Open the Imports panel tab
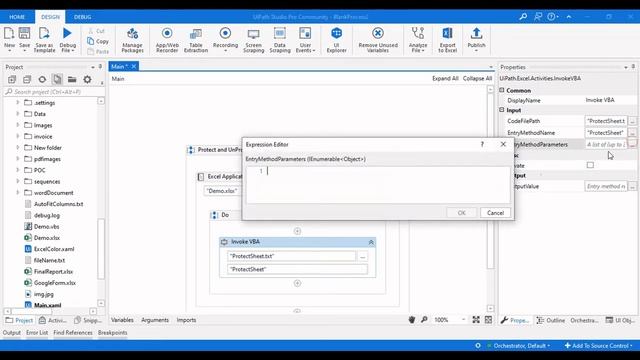The image size is (640, 360). pyautogui.click(x=186, y=320)
